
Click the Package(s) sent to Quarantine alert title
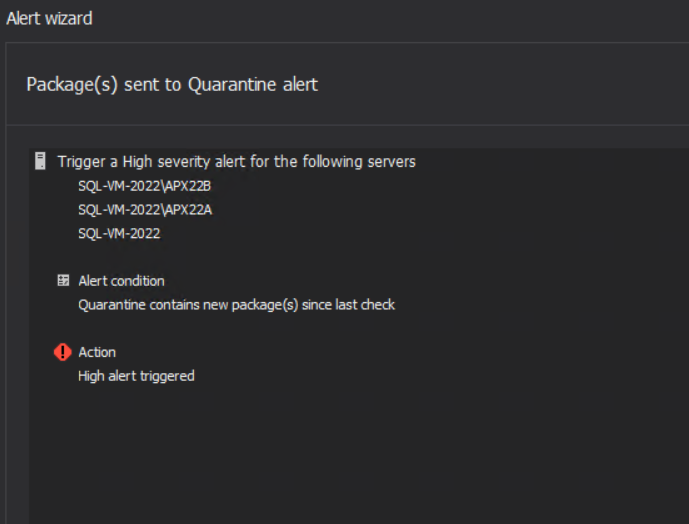[172, 84]
